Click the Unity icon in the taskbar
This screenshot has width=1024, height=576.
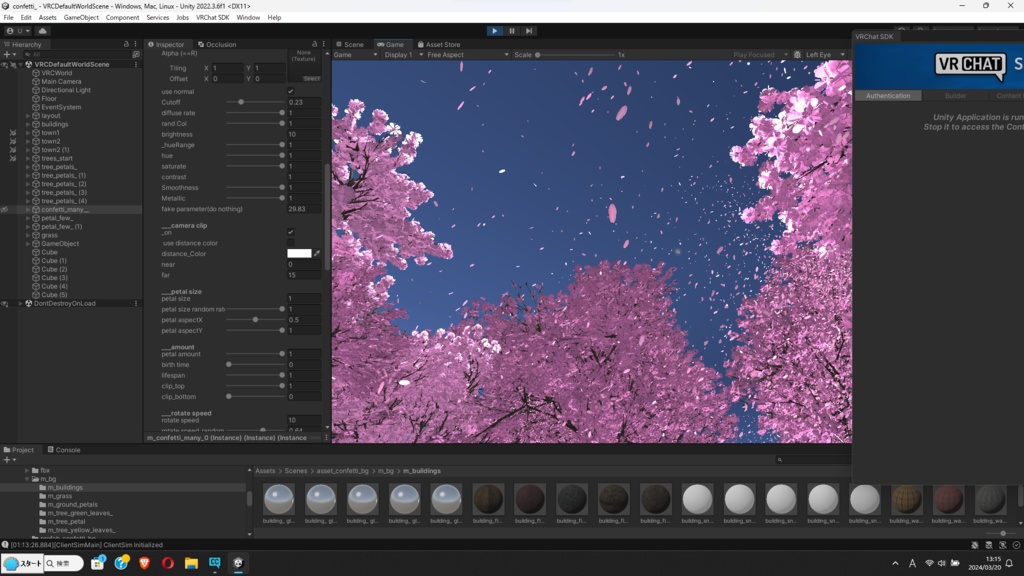point(238,564)
